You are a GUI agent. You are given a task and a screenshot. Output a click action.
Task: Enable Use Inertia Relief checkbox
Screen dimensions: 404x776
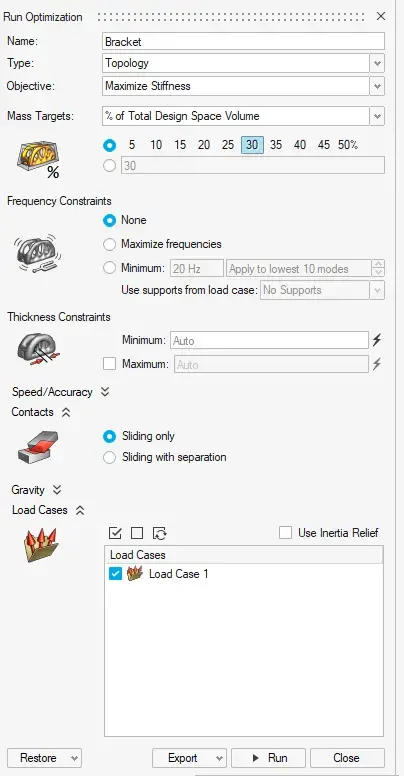coord(285,533)
